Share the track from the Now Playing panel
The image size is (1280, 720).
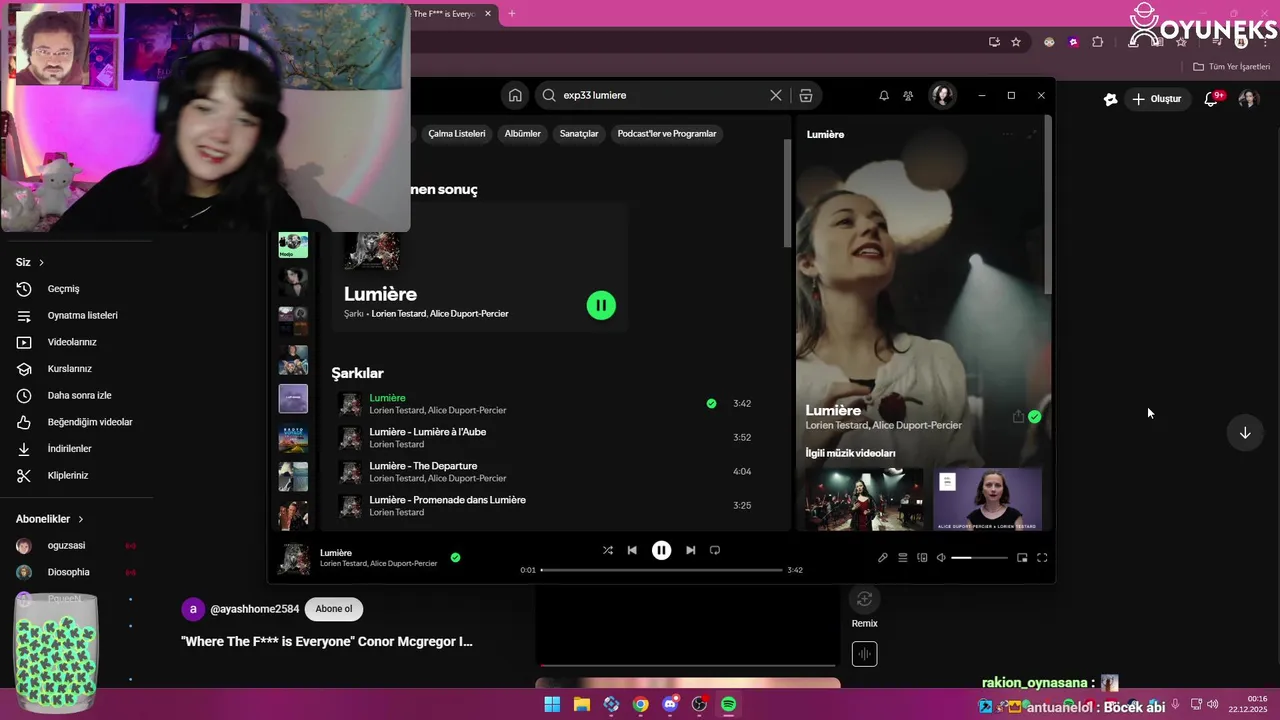point(1018,417)
